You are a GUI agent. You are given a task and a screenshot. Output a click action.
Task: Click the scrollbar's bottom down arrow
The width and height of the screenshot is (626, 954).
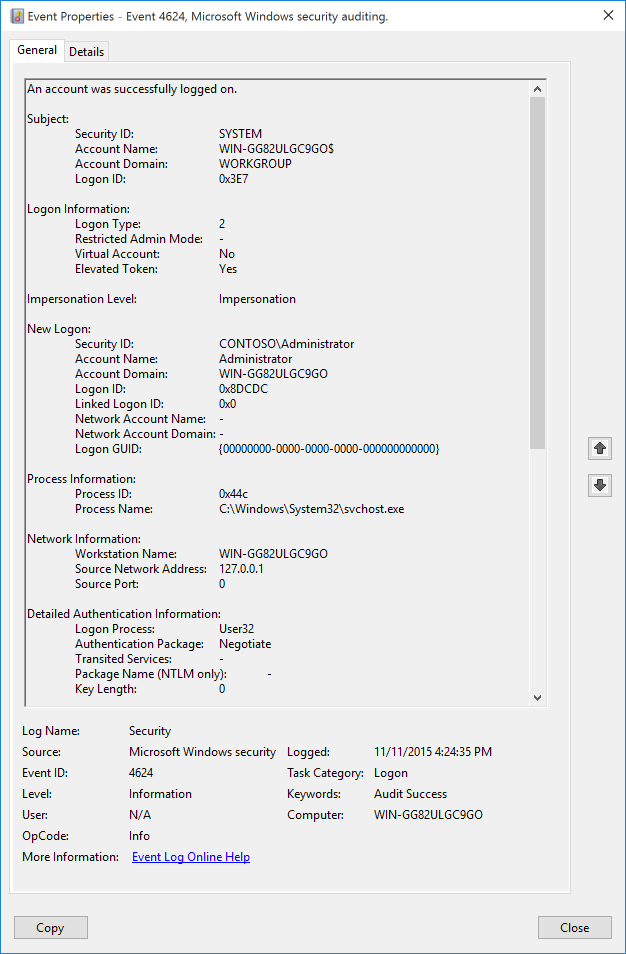tap(537, 698)
